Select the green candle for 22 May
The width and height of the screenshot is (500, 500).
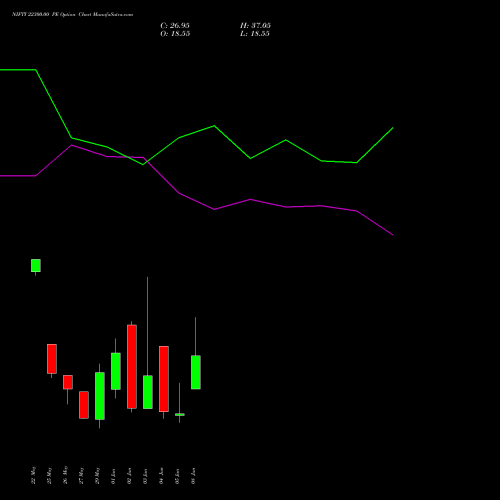pos(36,266)
